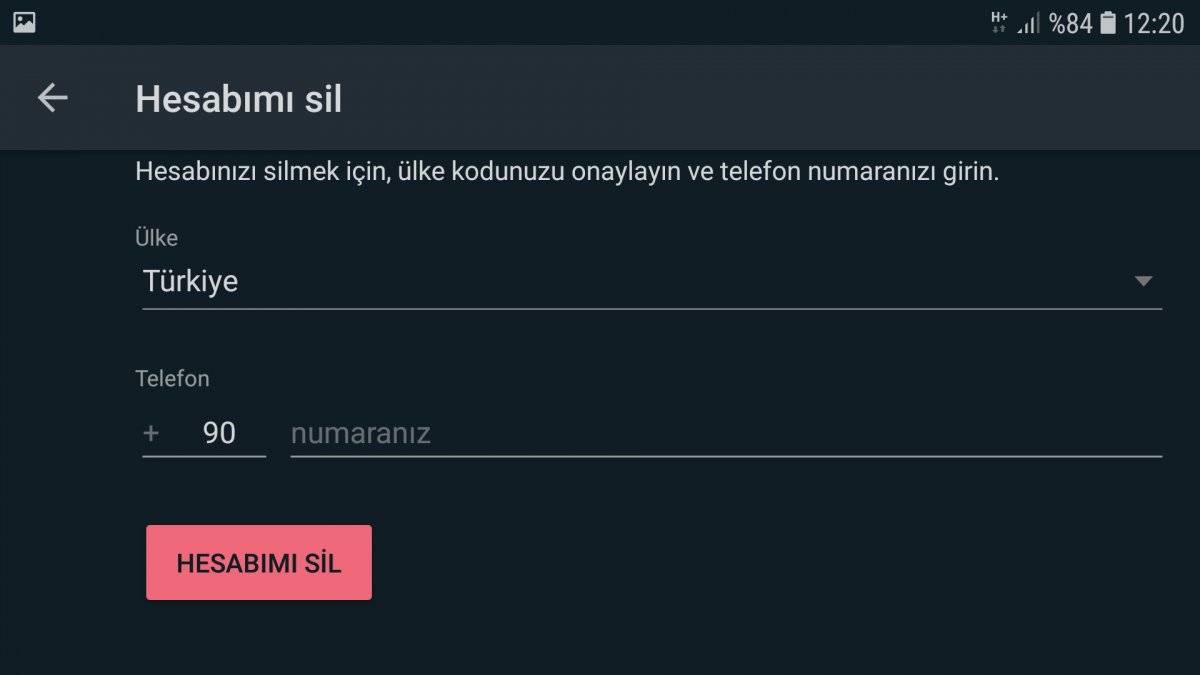Click the Hesabımı sil title text
1200x675 pixels.
[237, 98]
